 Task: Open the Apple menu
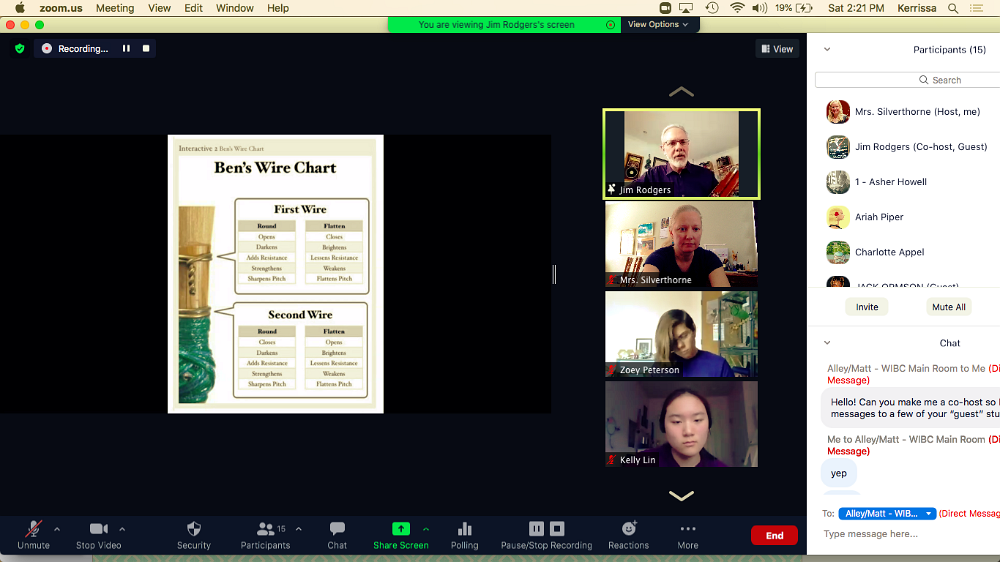(20, 8)
